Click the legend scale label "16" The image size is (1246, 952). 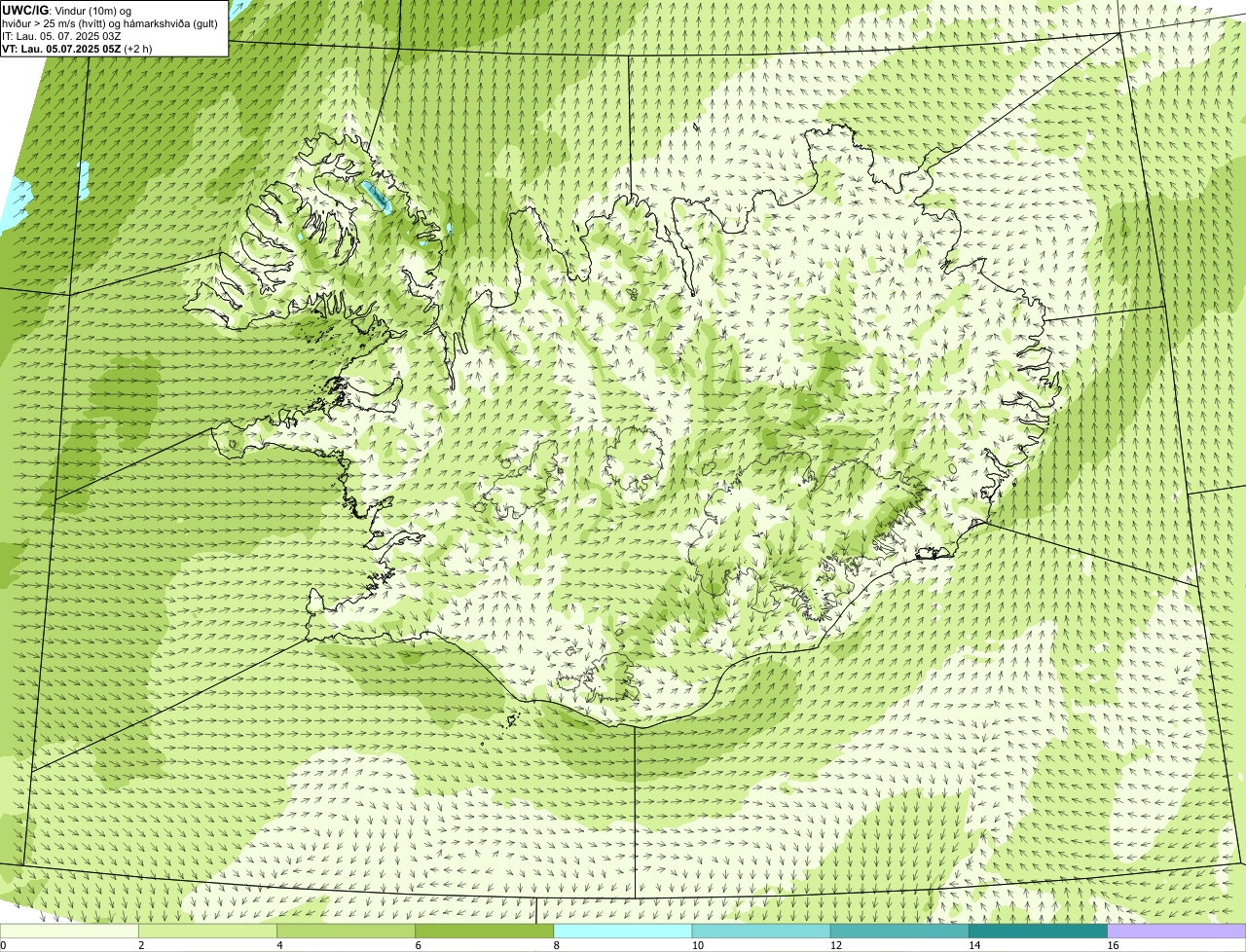[x=1113, y=945]
